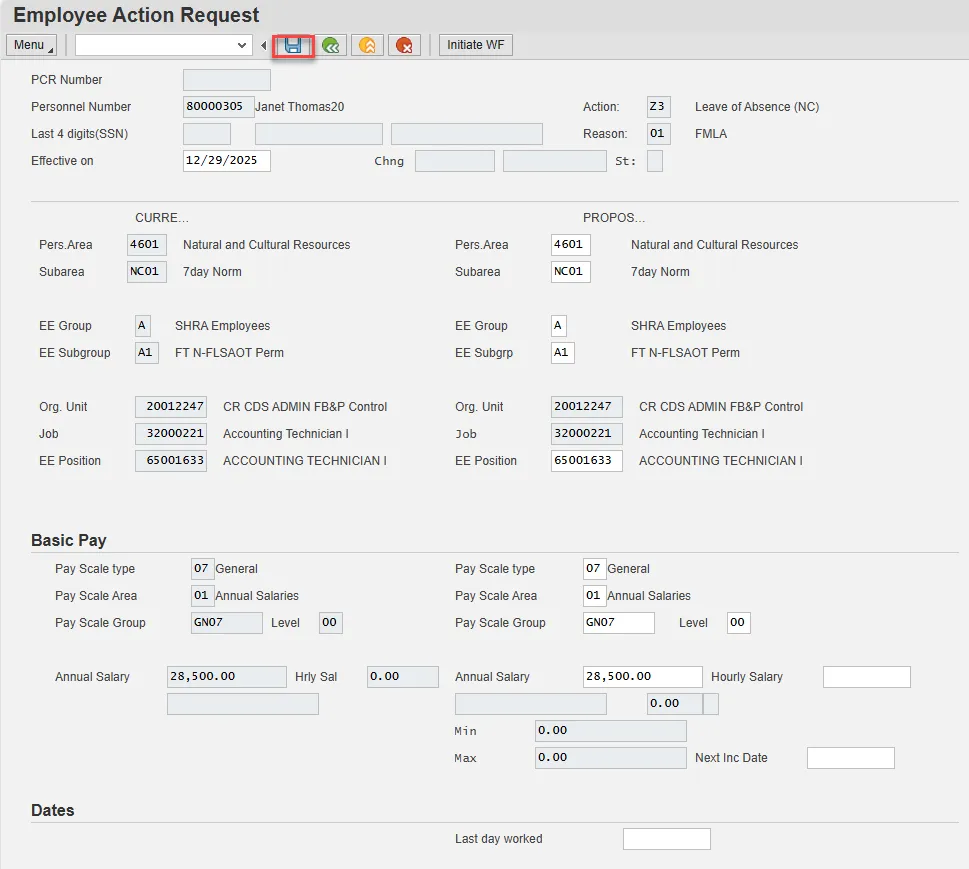Select the proposed Subarea NC01 field
969x869 pixels.
(x=570, y=272)
